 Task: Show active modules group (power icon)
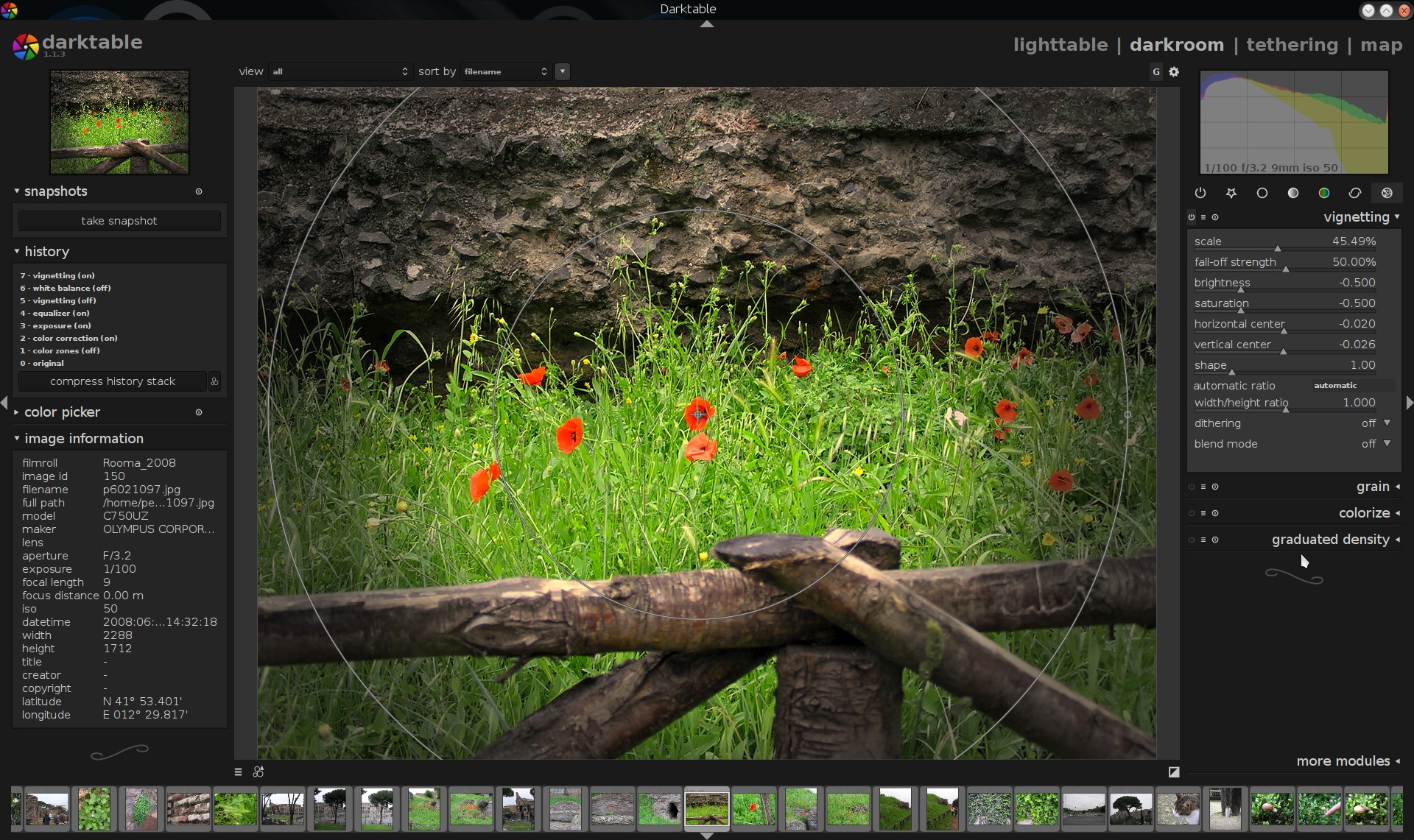pyautogui.click(x=1200, y=193)
